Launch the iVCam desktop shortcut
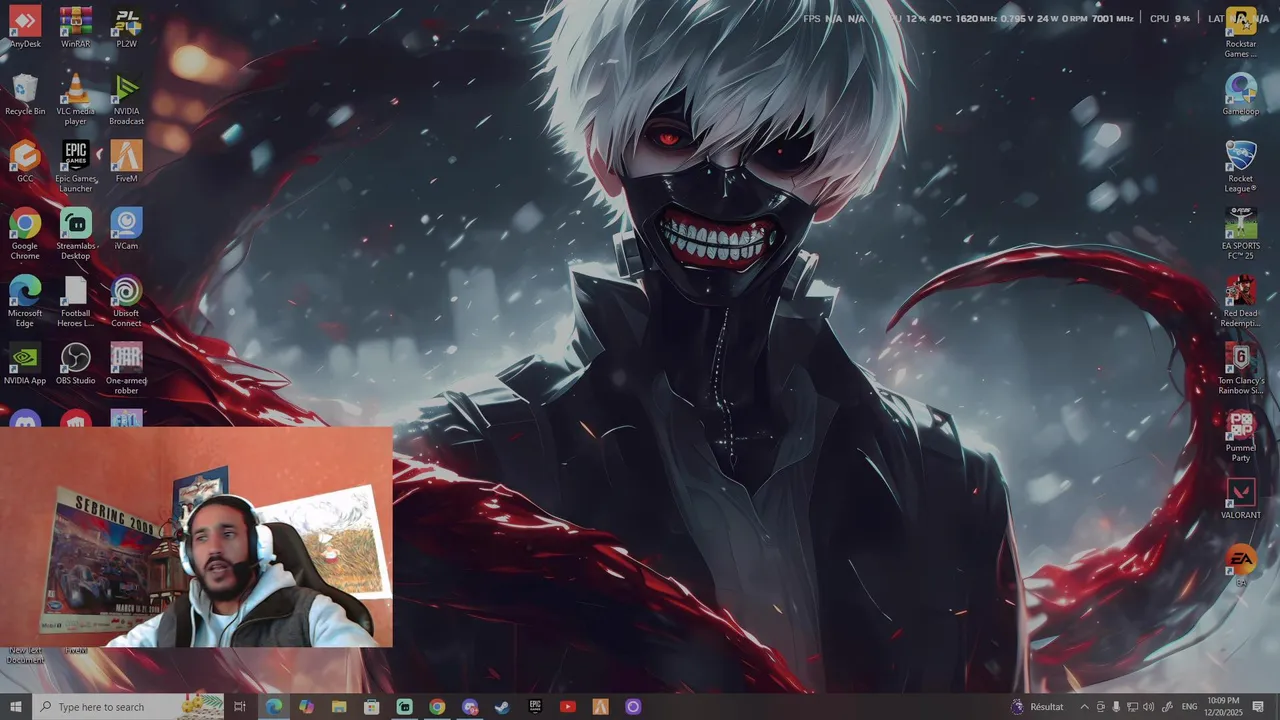The image size is (1280, 720). (x=126, y=228)
